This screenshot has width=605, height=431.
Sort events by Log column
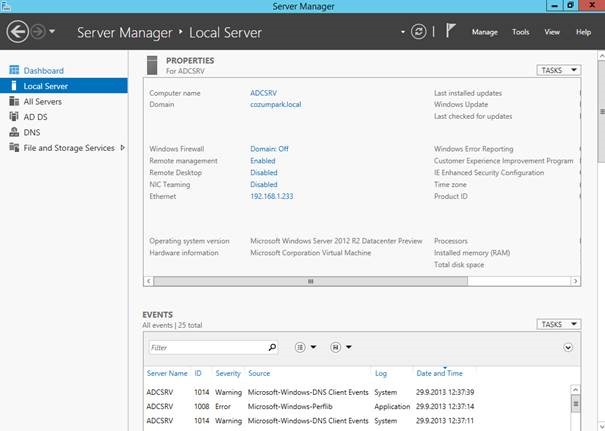click(x=380, y=373)
